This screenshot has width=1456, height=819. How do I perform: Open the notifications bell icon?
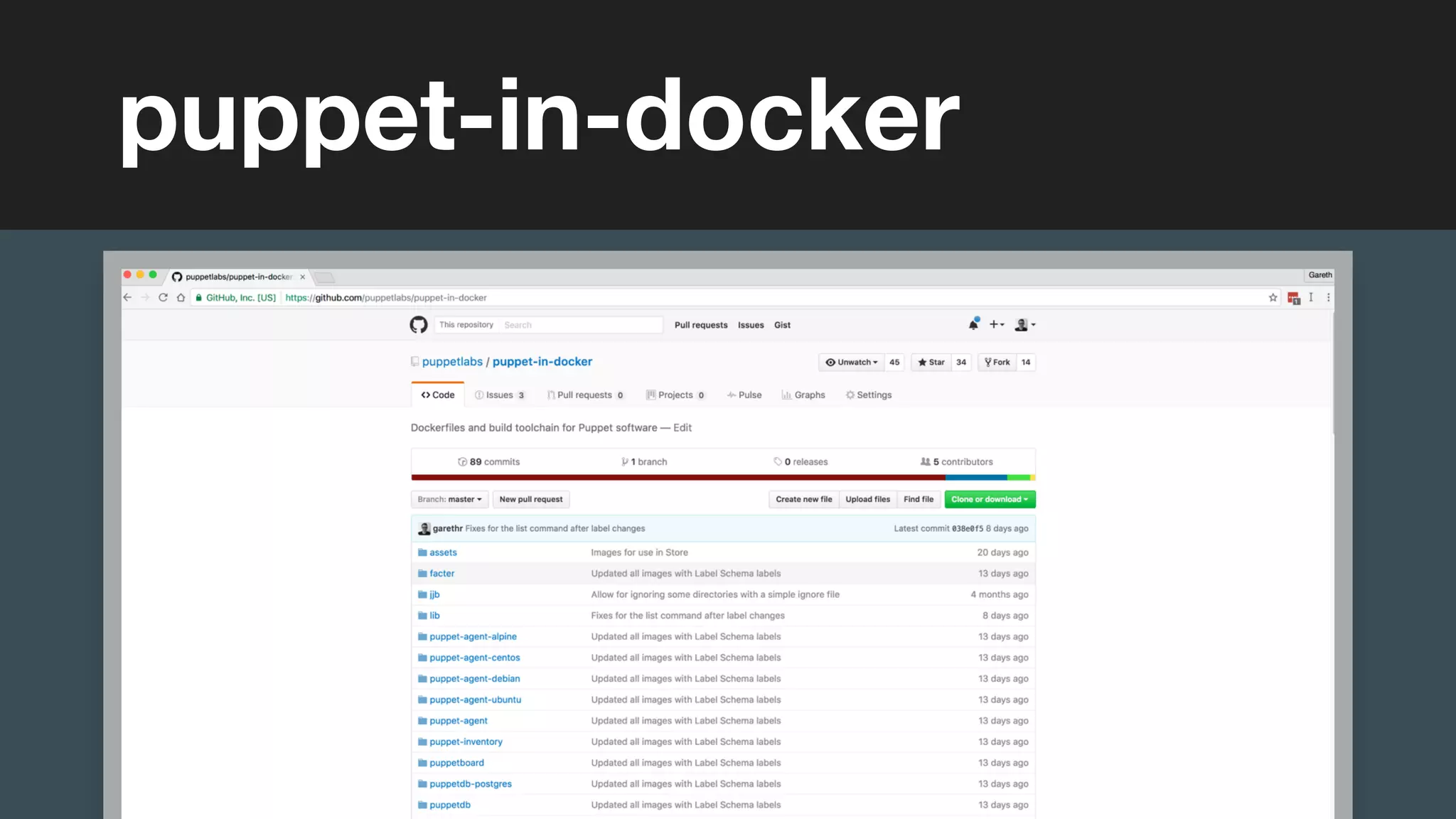[973, 324]
